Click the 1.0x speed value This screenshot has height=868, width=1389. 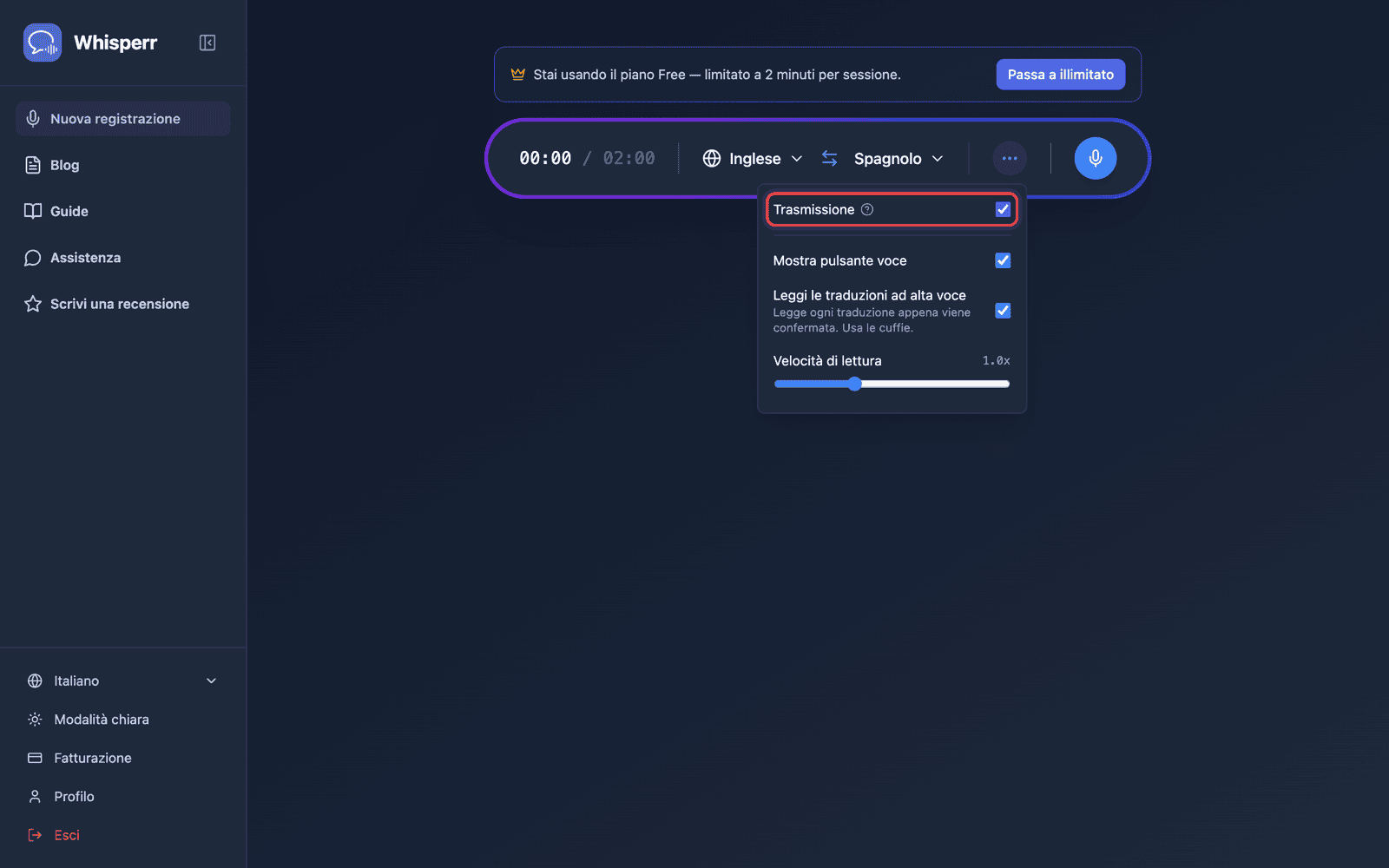[x=997, y=360]
